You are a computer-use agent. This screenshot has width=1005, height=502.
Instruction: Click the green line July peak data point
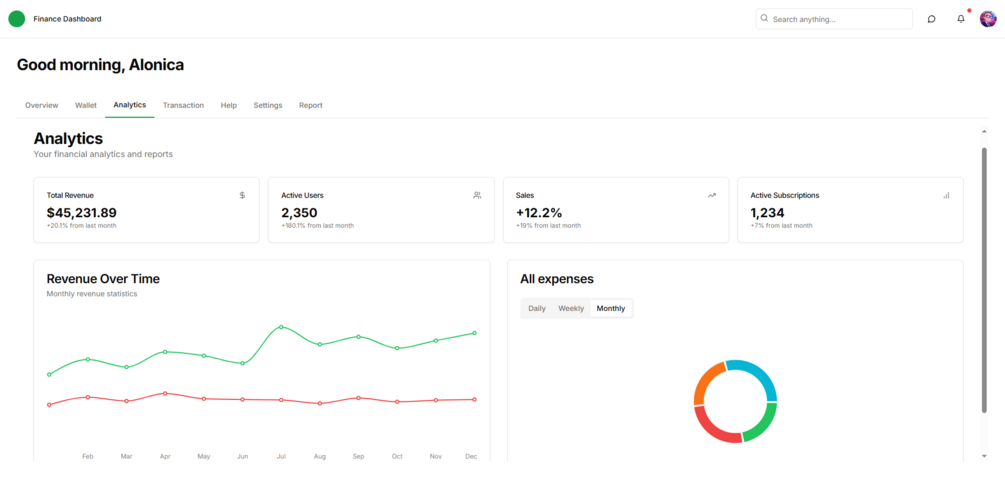(281, 327)
